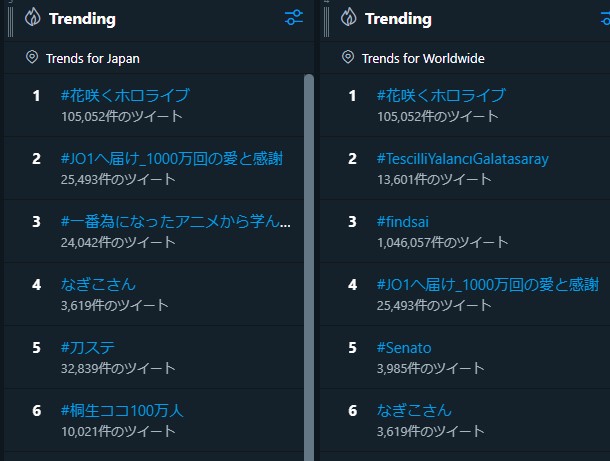Open #花咲くホロライブ in Worldwide trends
610x461 pixels.
pos(441,96)
